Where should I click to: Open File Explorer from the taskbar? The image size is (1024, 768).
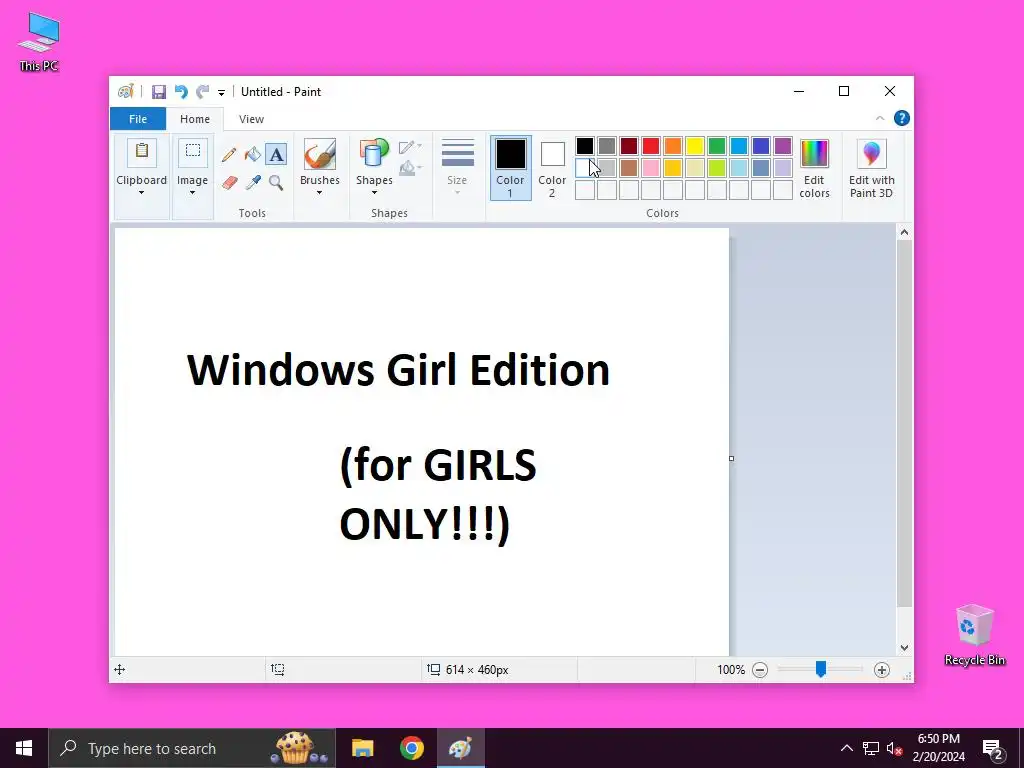[362, 748]
